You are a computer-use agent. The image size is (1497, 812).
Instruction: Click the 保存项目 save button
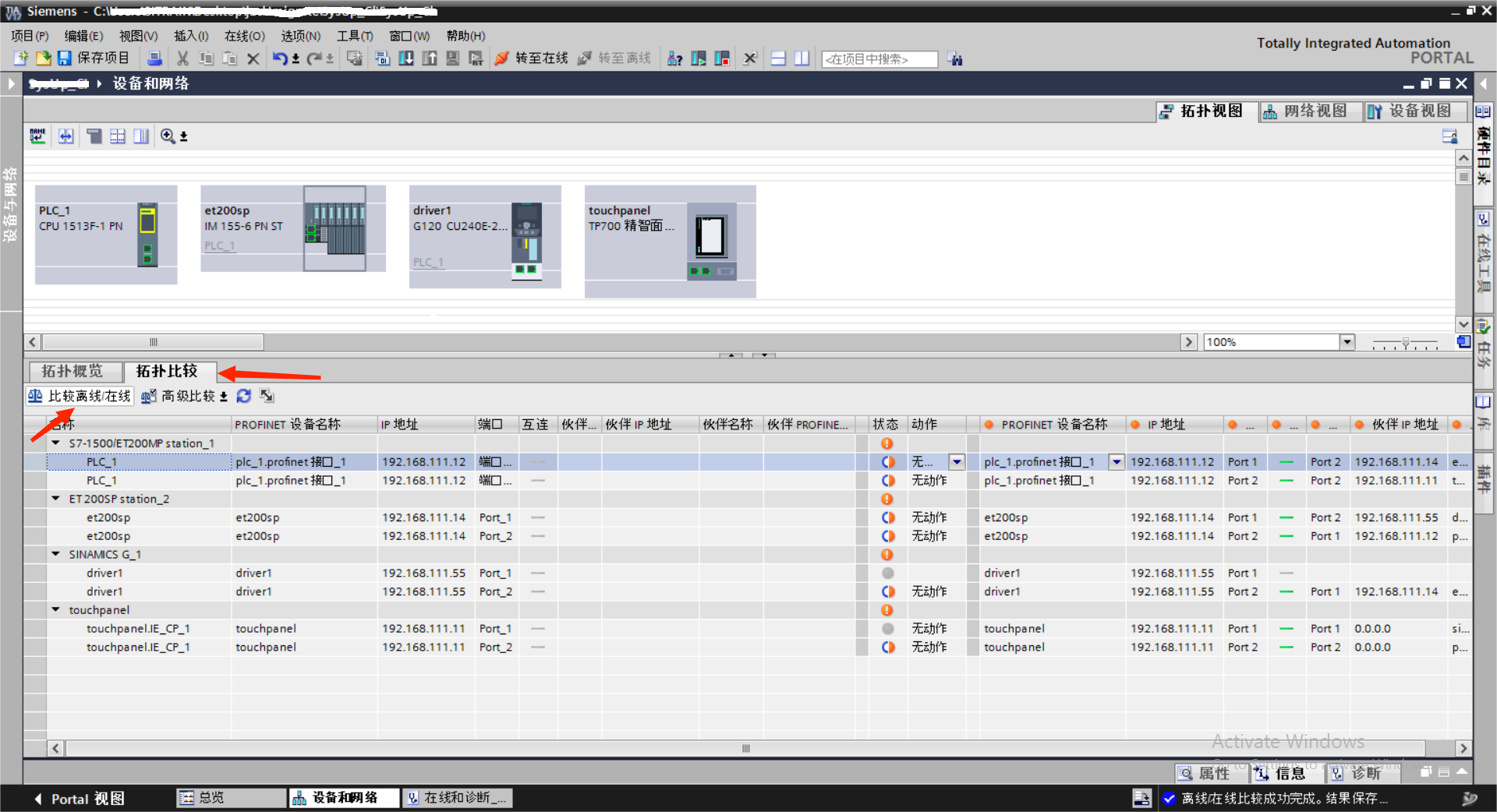[94, 58]
